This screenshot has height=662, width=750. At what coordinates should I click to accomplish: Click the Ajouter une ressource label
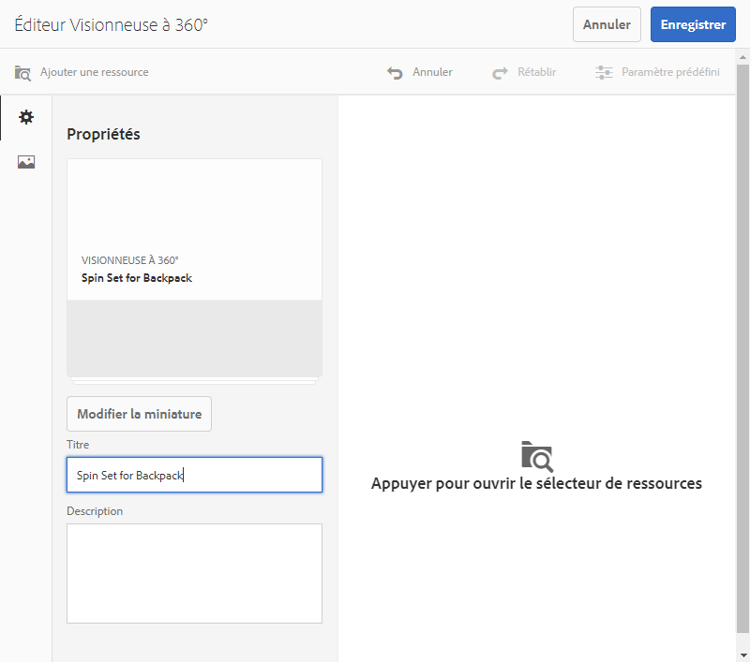pos(94,72)
